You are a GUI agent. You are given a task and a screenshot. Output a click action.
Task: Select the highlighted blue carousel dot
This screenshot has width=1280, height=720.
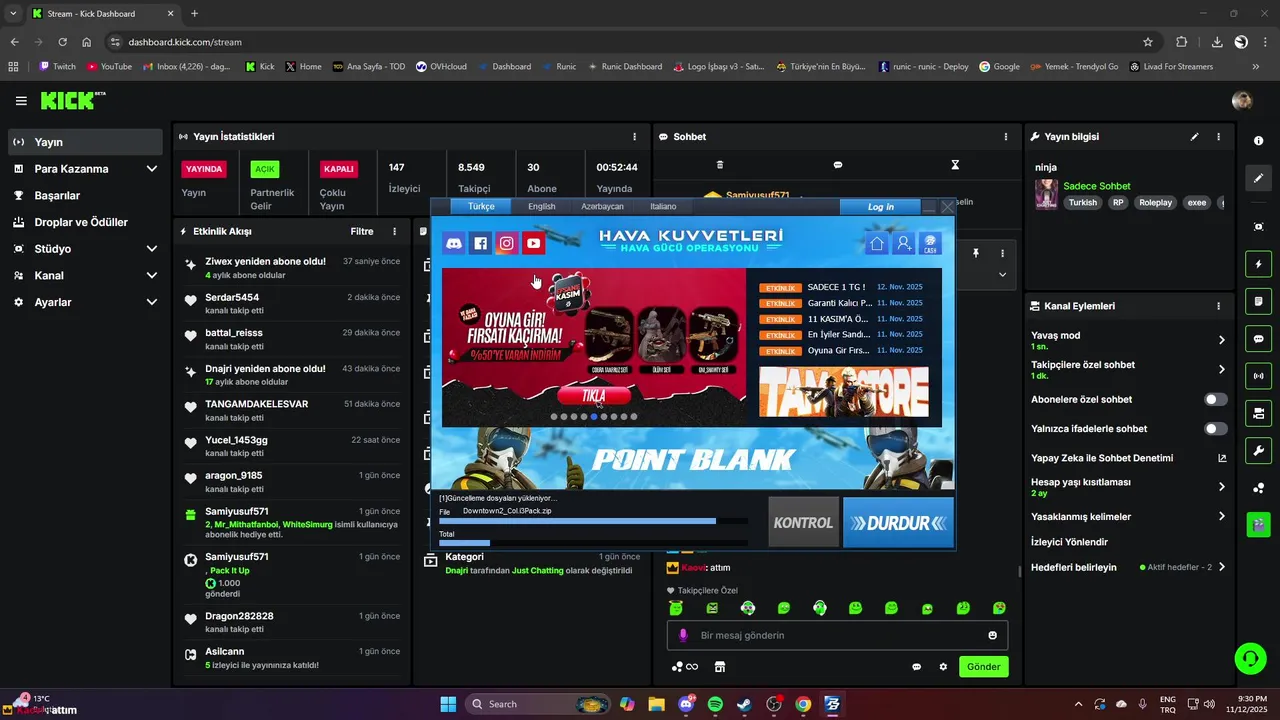point(594,417)
